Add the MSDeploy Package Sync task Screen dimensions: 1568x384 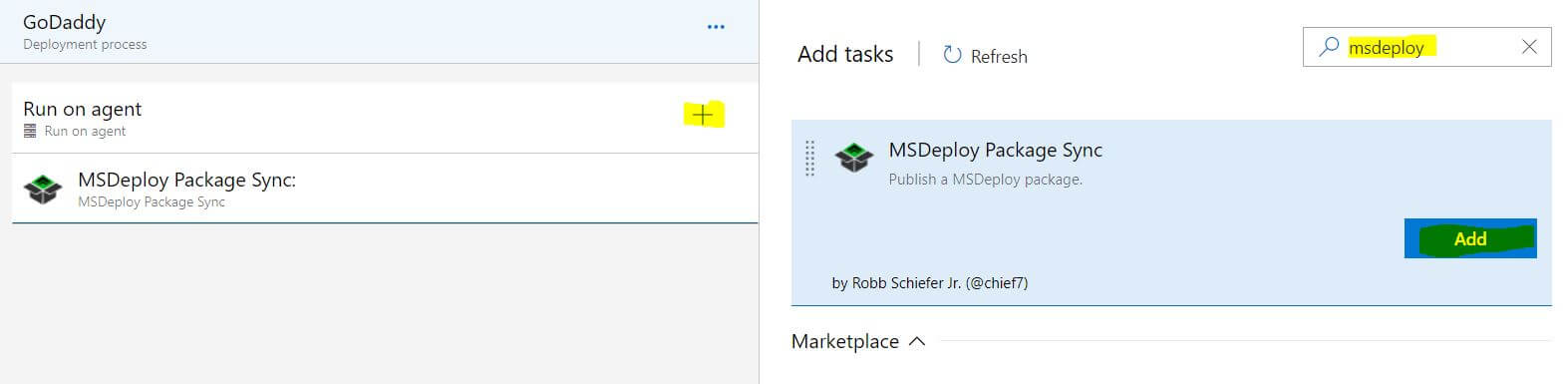[1470, 238]
